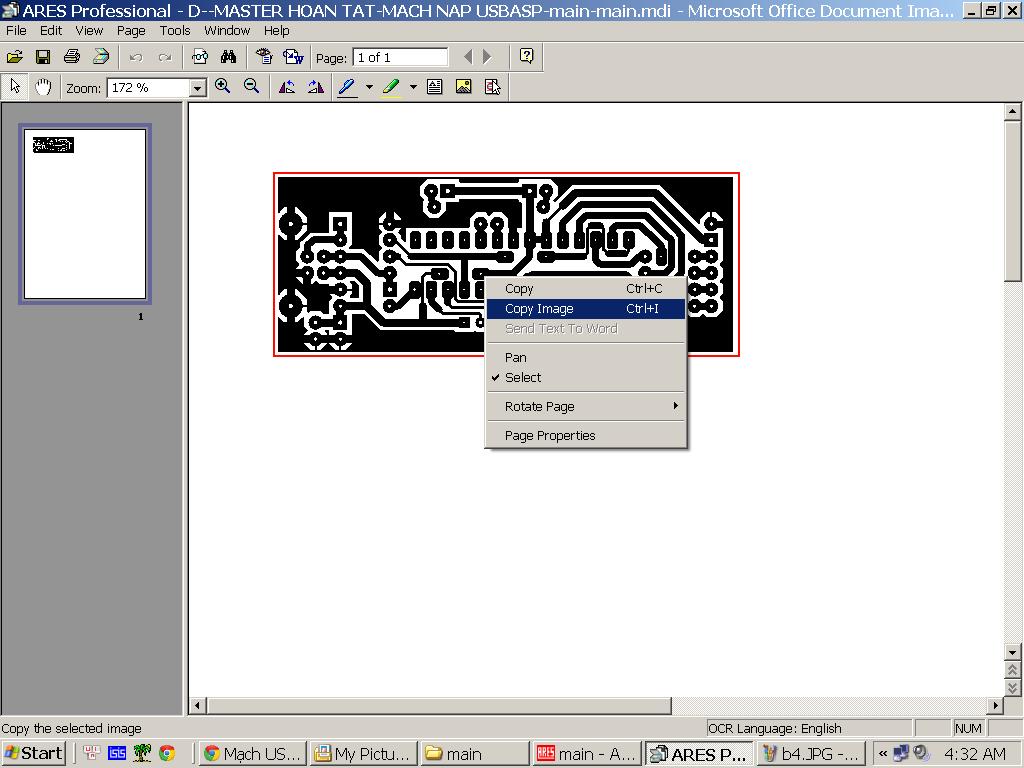Click the vertical scrollbar down arrow
This screenshot has width=1024, height=768.
pos(1012,652)
